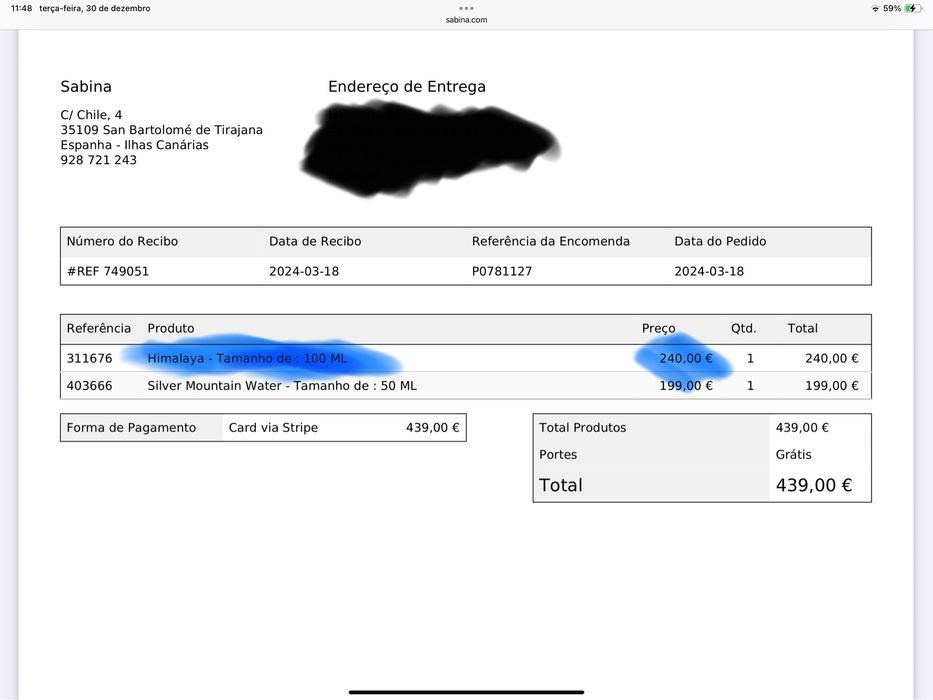Select order reference P0781127
Viewport: 933px width, 700px height.
[x=502, y=271]
